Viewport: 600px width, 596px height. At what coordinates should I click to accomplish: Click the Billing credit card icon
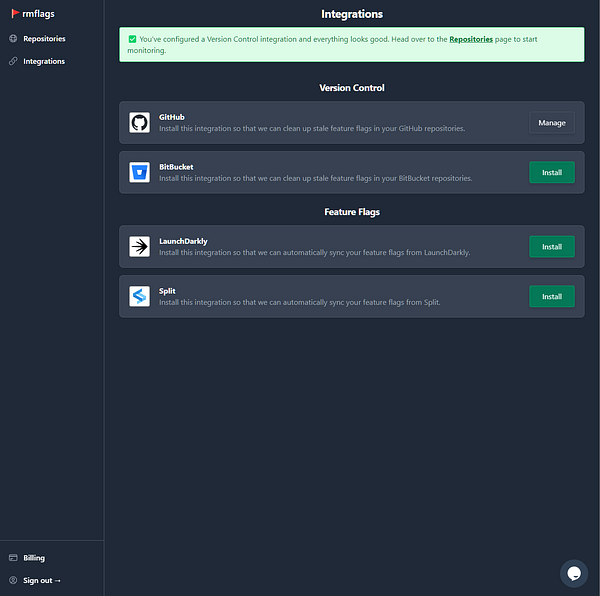(x=13, y=557)
